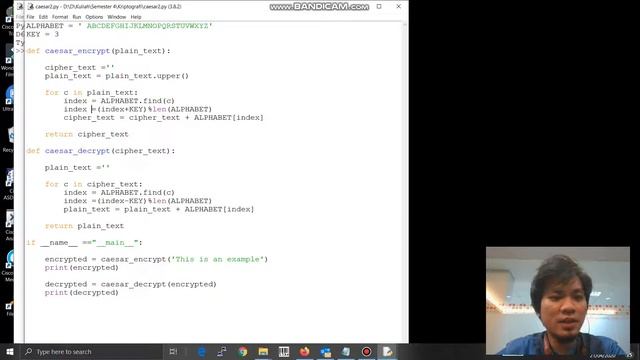The width and height of the screenshot is (640, 360).
Task: Open the Edit menu
Action: [43, 17]
